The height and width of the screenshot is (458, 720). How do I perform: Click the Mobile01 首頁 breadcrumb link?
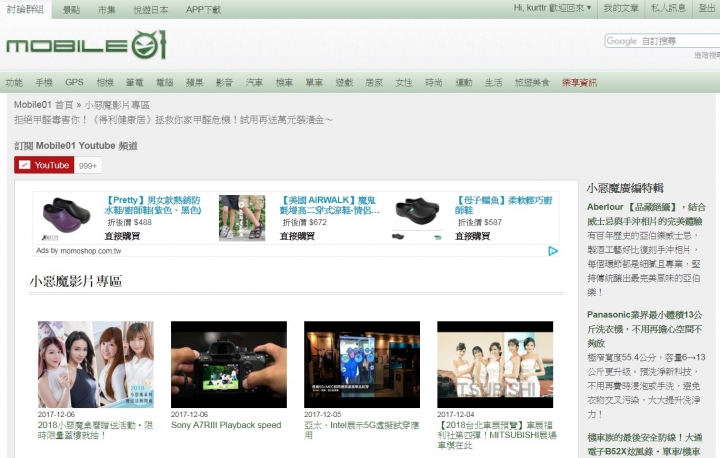click(x=44, y=105)
